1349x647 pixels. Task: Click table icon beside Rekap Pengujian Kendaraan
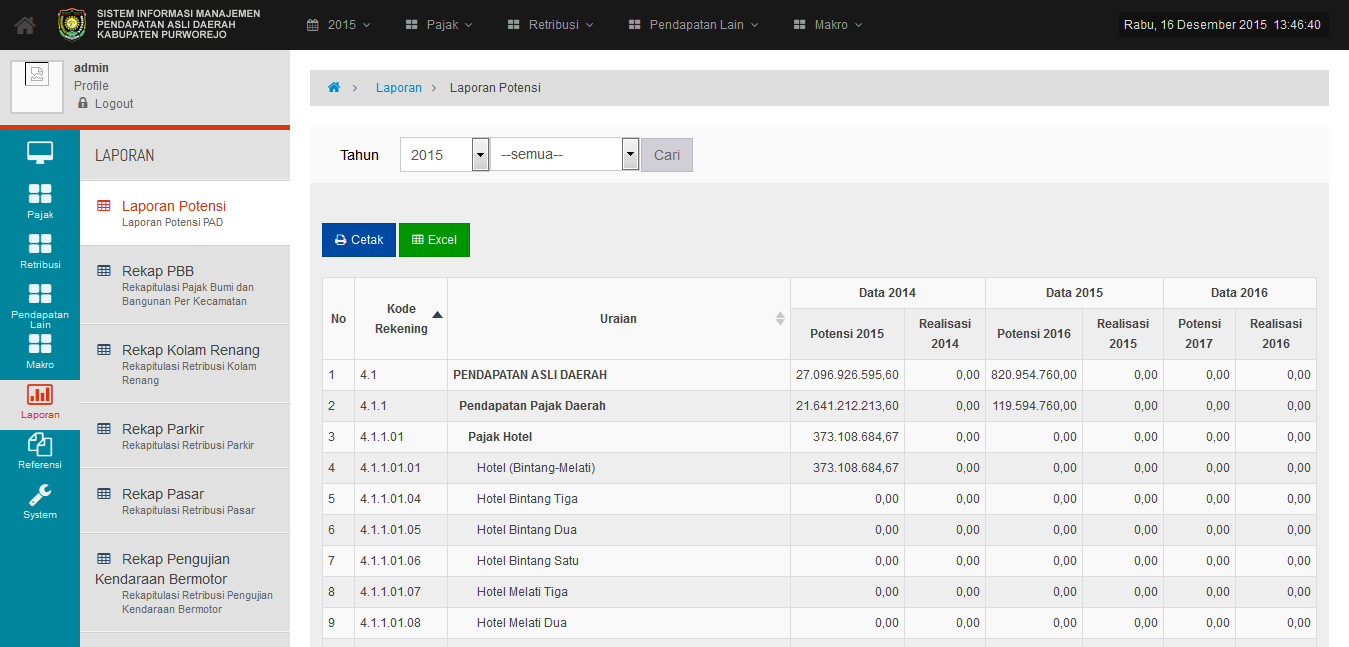pyautogui.click(x=104, y=559)
